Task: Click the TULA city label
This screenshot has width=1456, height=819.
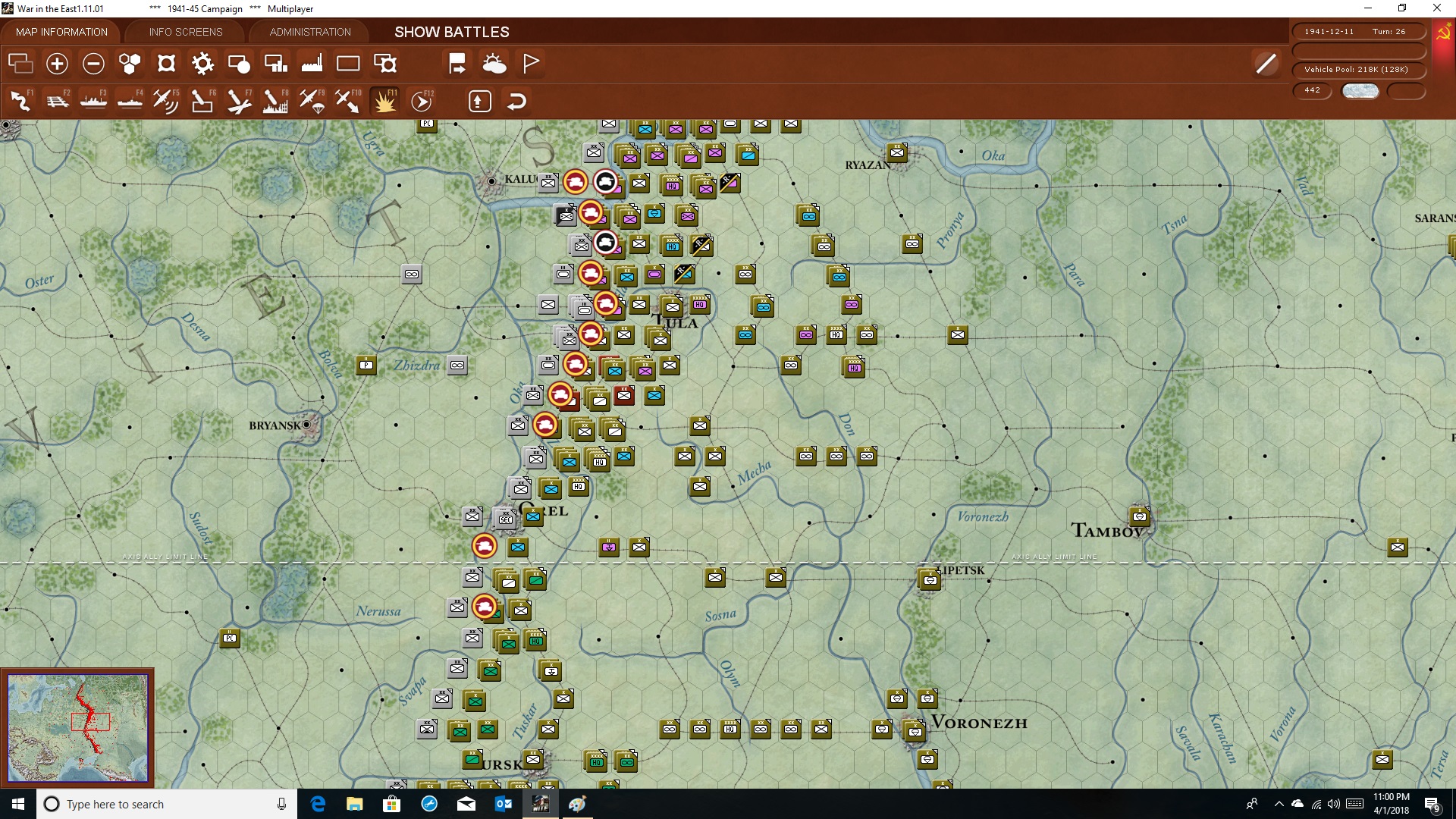Action: coord(676,323)
